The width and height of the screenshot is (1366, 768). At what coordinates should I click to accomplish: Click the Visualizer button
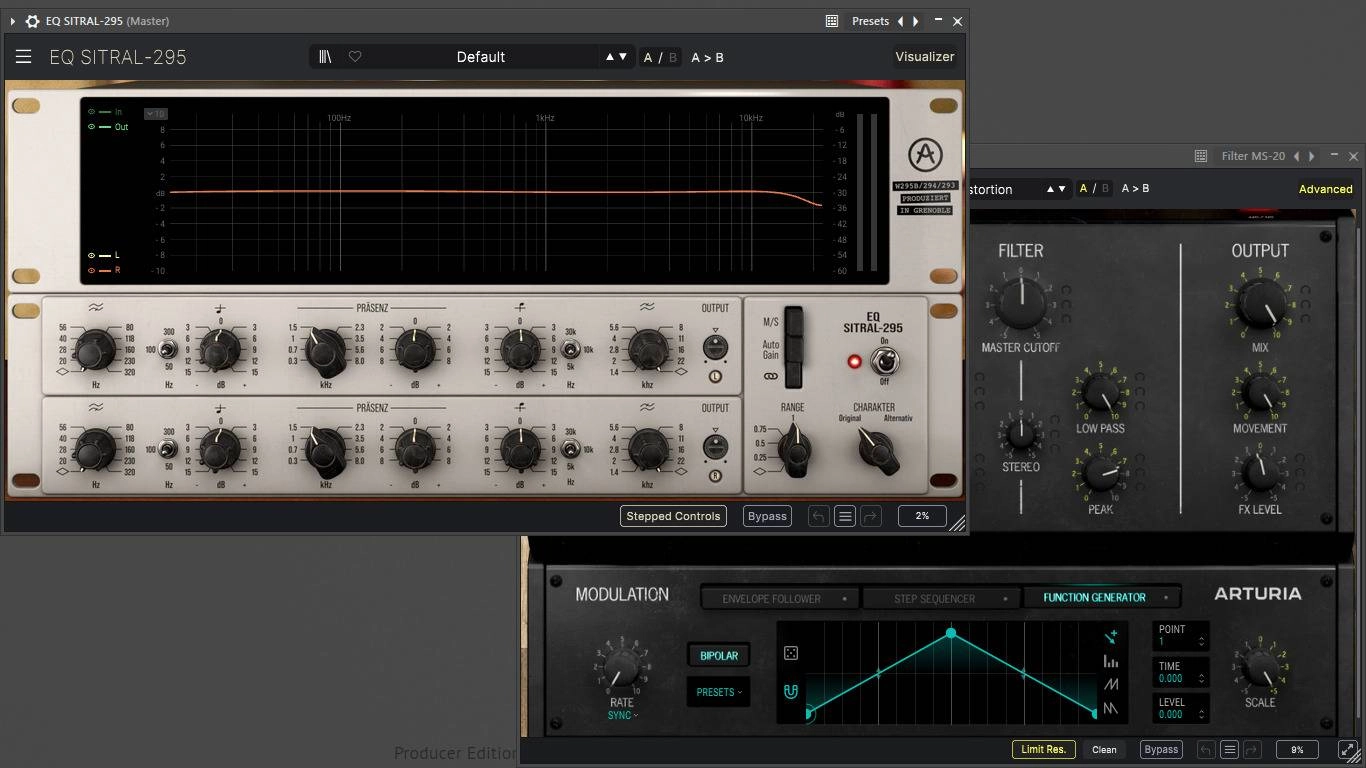[924, 57]
